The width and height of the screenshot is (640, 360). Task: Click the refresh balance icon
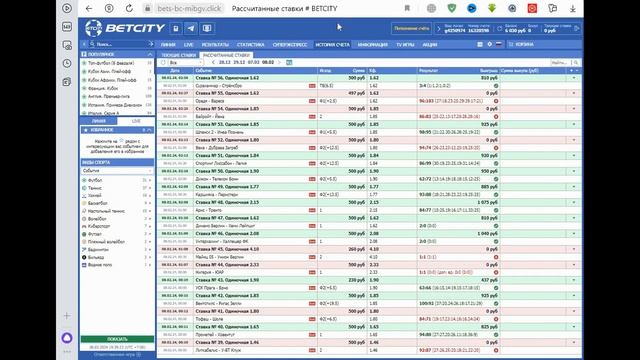(499, 28)
